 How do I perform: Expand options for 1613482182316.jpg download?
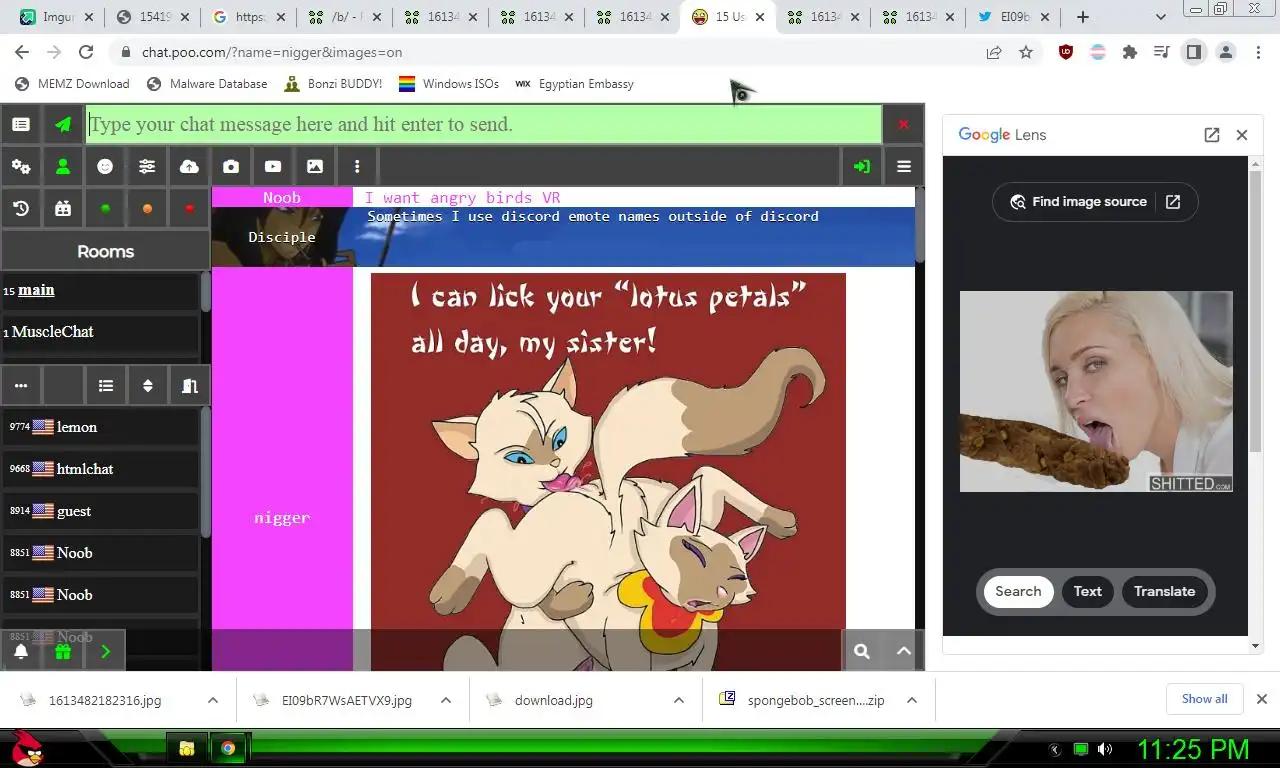pos(213,700)
